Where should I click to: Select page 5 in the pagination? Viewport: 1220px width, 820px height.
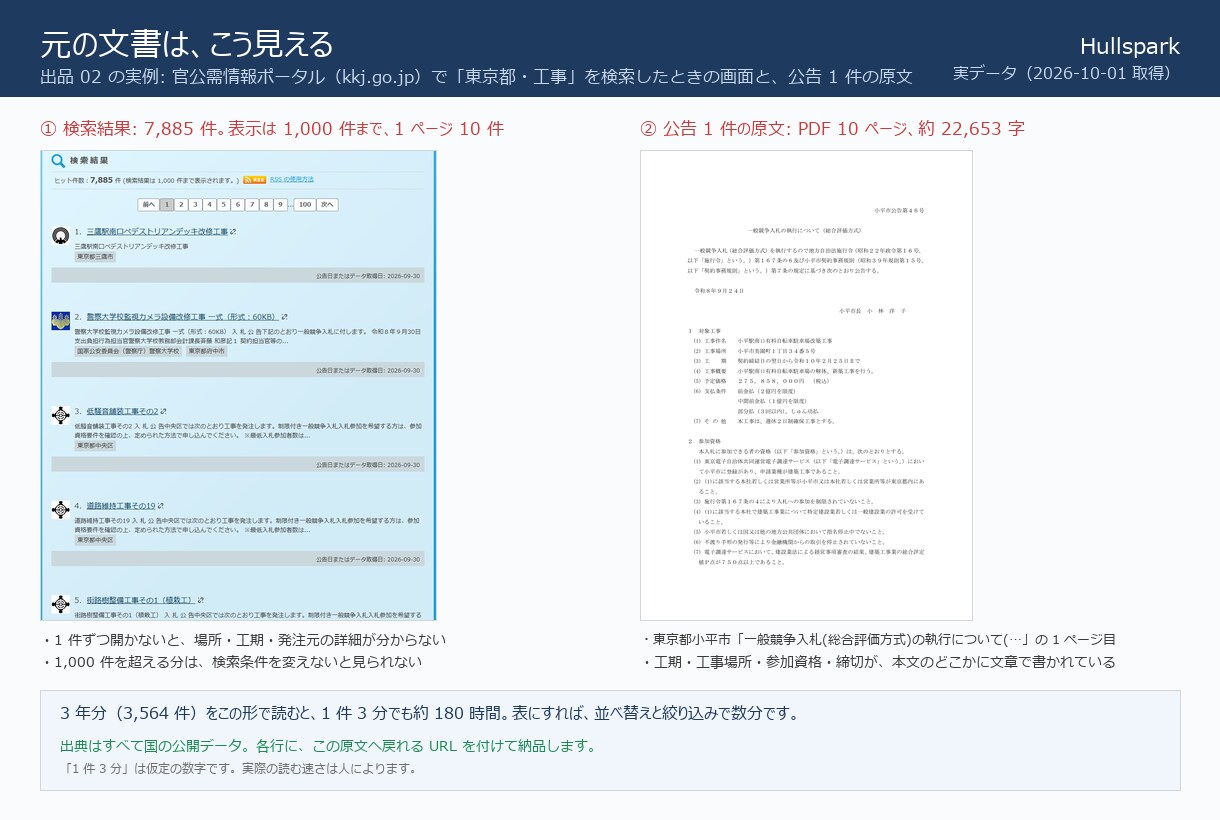[224, 205]
